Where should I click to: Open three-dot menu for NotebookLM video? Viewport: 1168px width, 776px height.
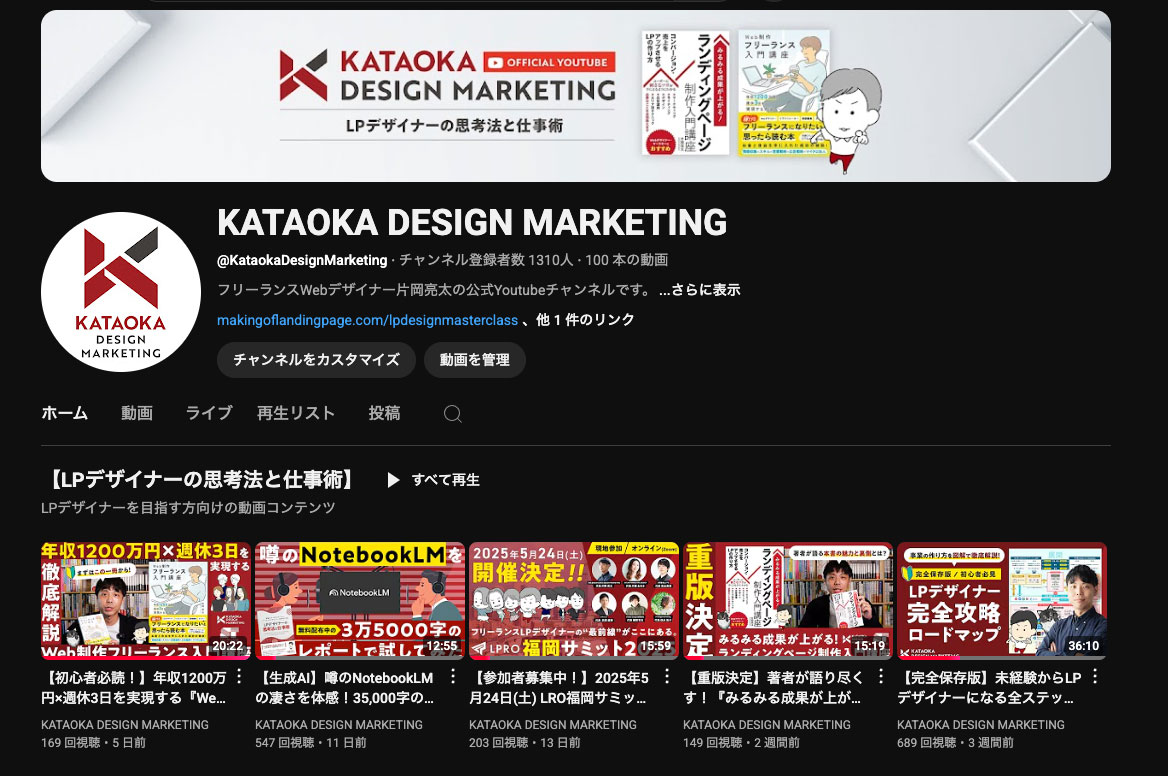[453, 677]
